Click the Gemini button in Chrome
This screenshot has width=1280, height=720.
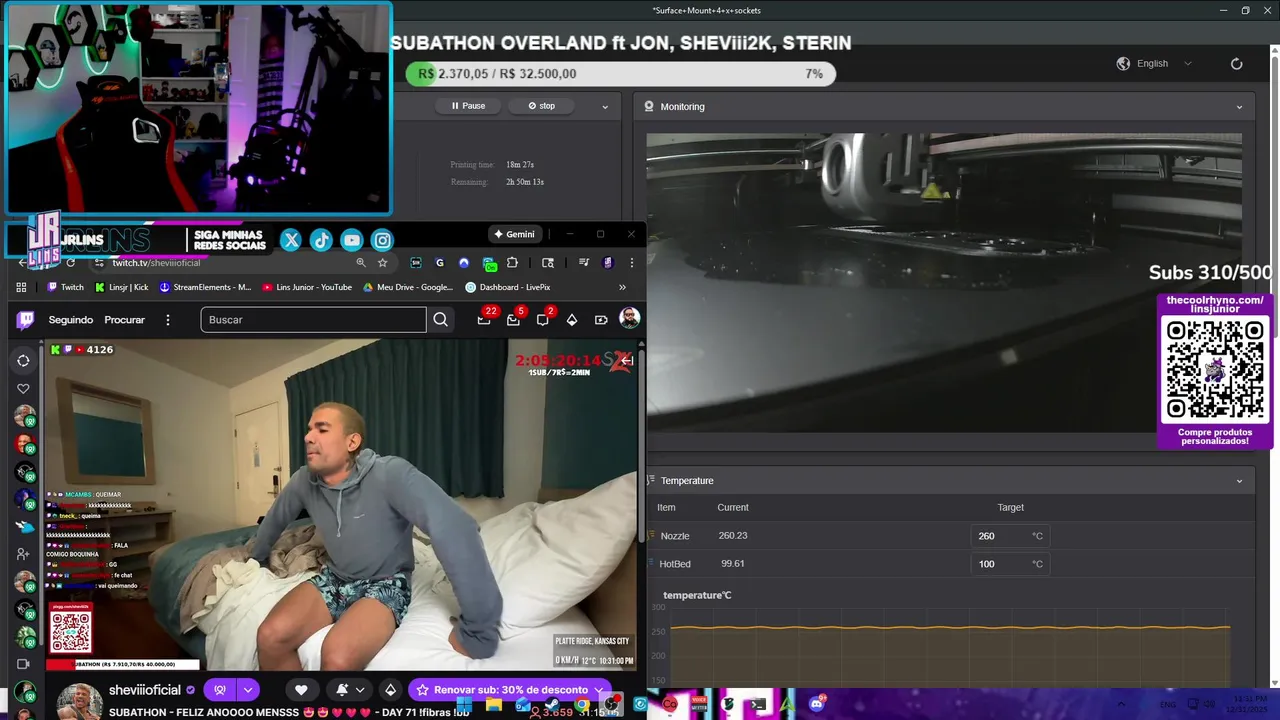tap(515, 234)
